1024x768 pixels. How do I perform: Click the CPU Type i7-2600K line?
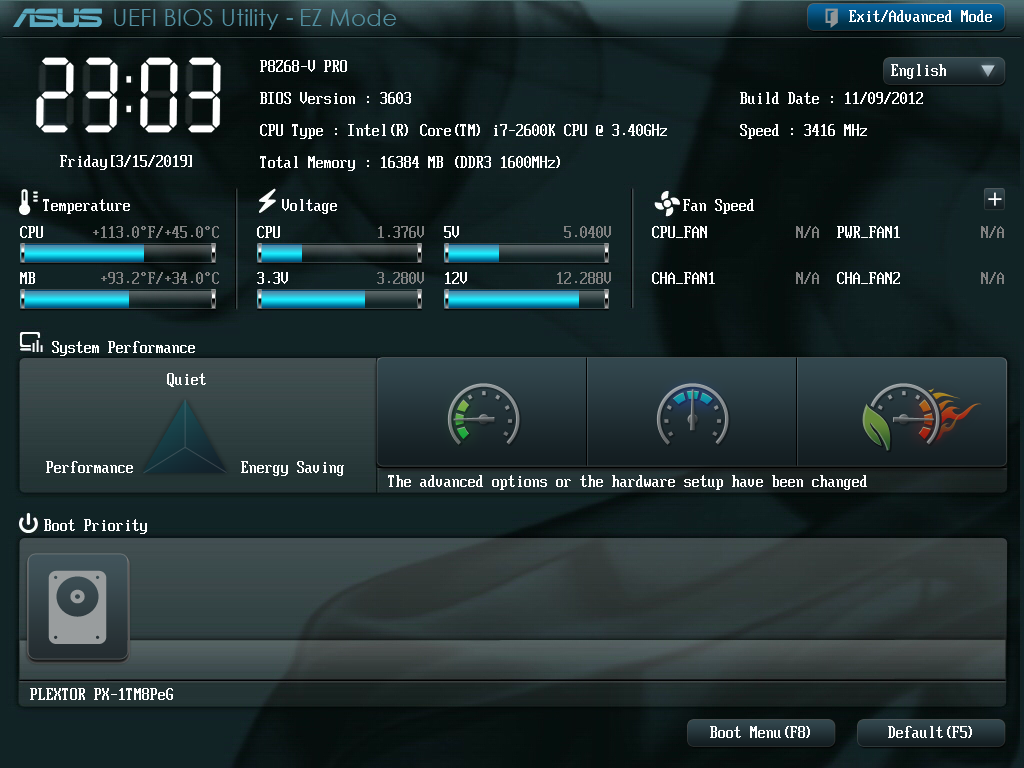coord(463,131)
